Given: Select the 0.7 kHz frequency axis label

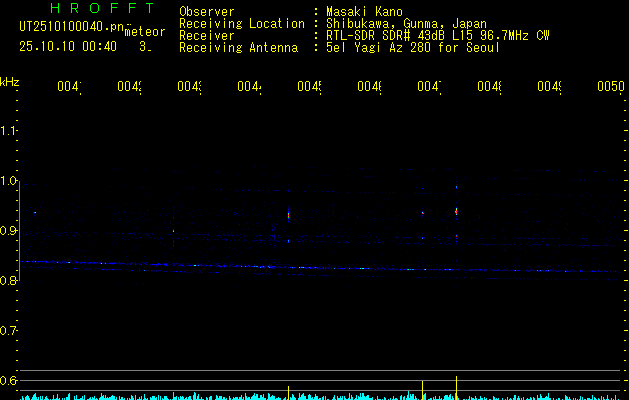Looking at the screenshot, I should pyautogui.click(x=10, y=331).
